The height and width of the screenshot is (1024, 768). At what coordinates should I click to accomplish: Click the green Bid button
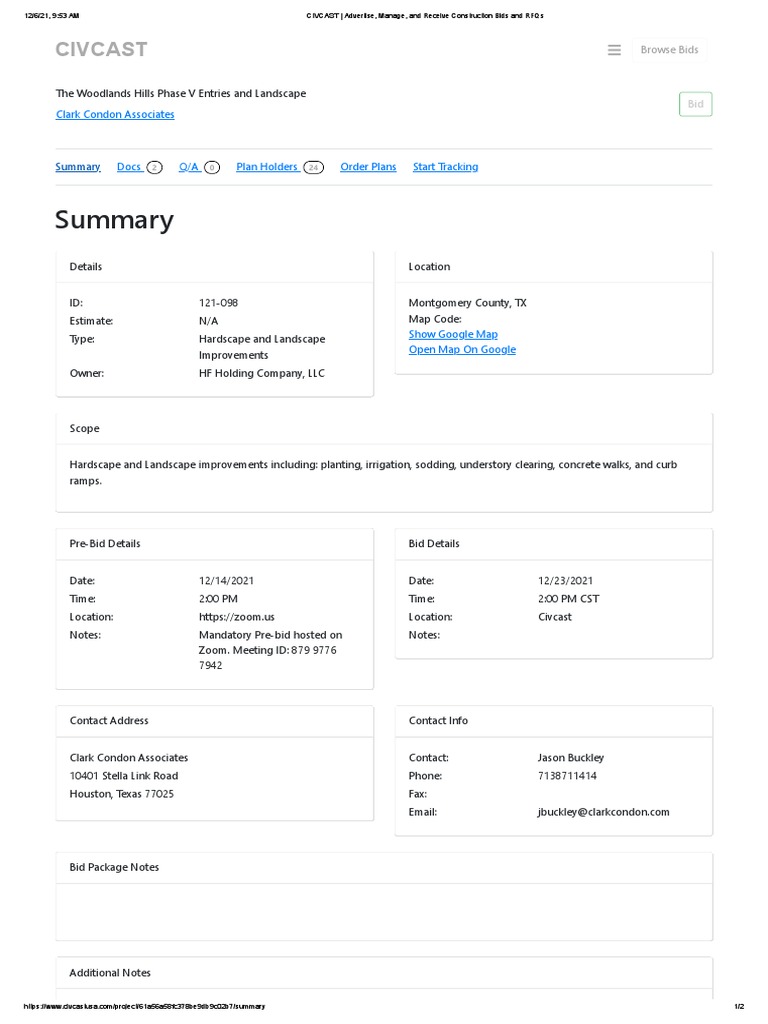pyautogui.click(x=696, y=104)
